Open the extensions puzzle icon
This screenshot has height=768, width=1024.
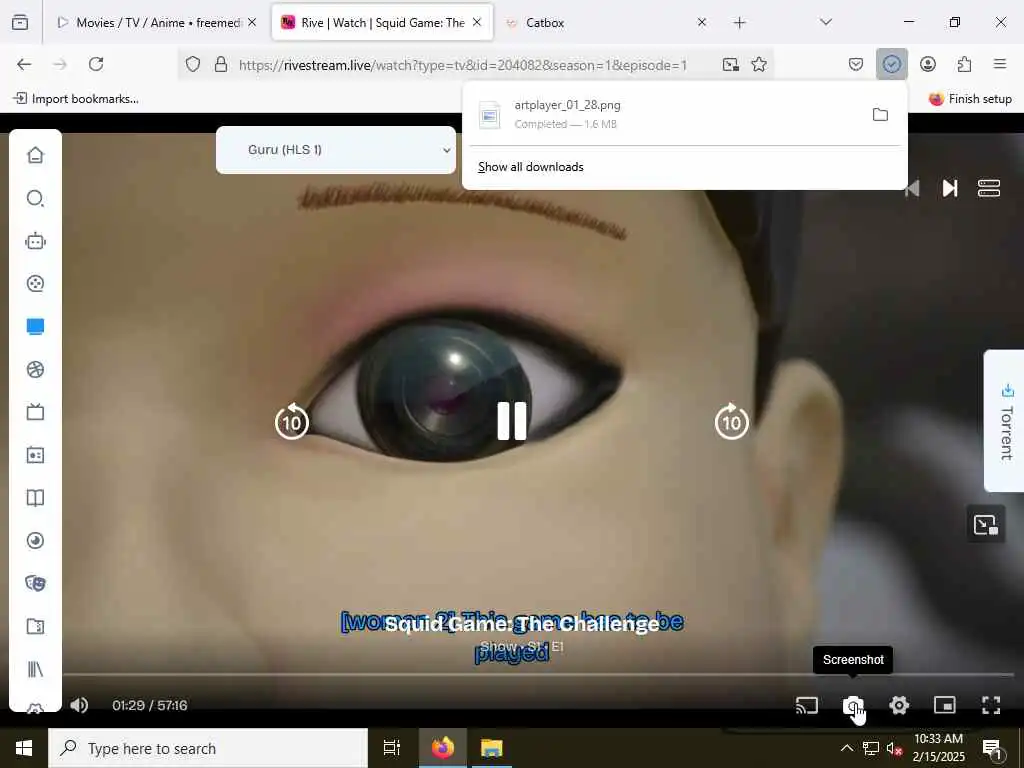coord(964,64)
